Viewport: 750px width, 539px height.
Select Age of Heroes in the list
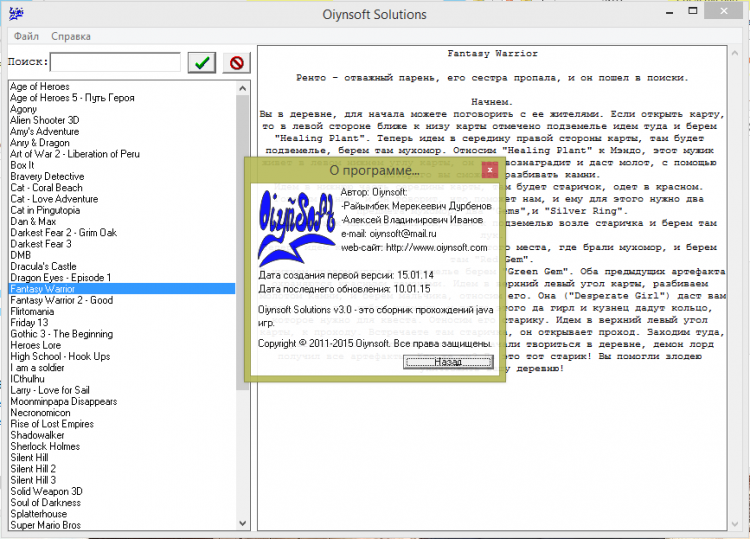[x=40, y=86]
